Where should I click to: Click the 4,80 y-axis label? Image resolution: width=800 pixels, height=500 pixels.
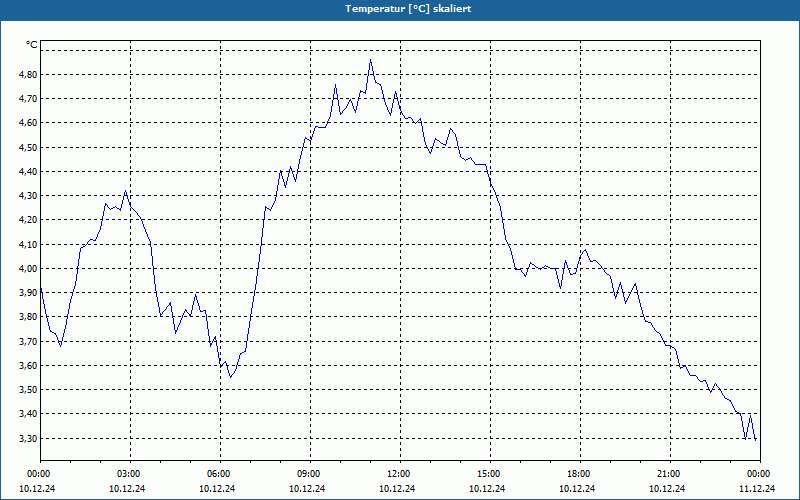tap(29, 74)
